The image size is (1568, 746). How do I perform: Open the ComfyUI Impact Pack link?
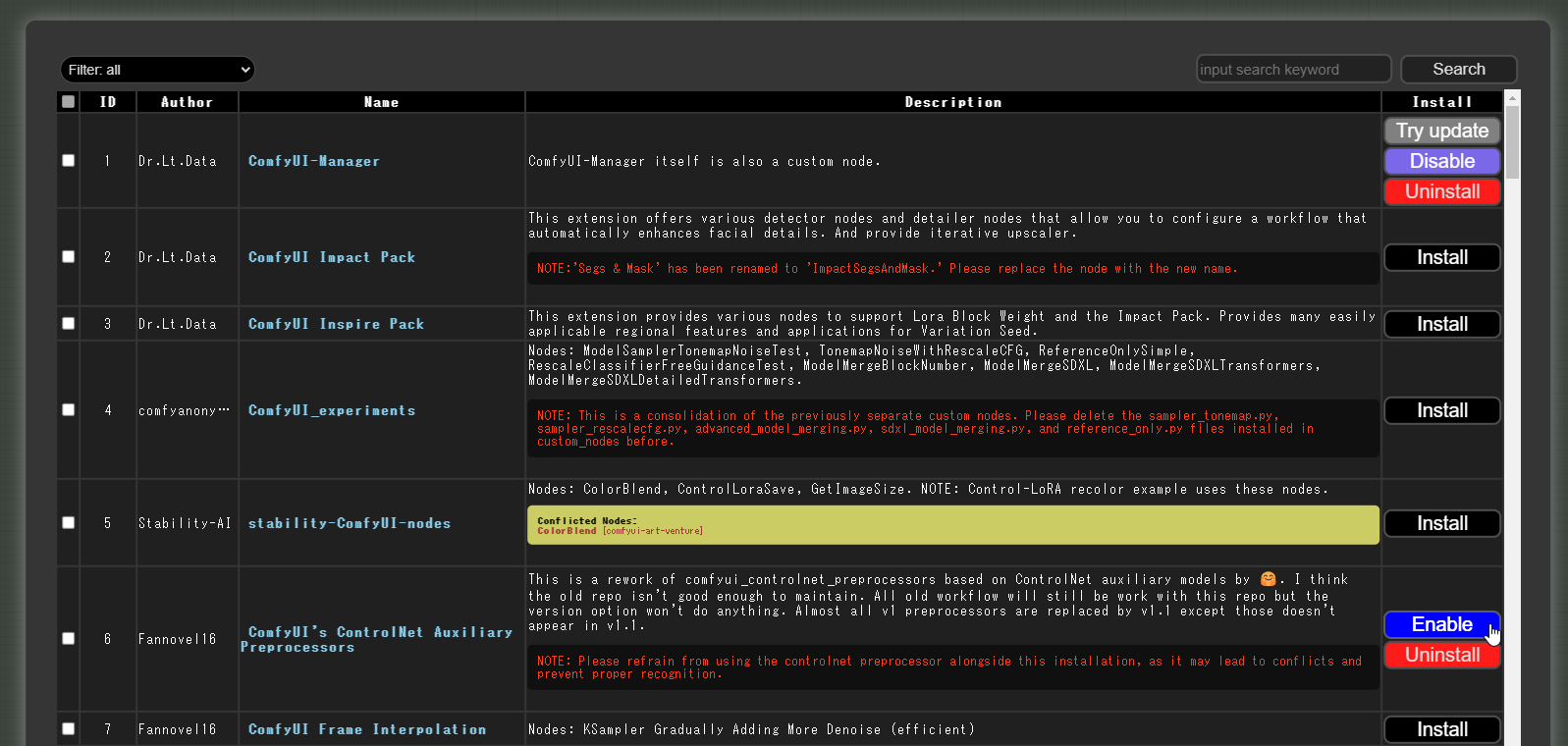(x=332, y=257)
